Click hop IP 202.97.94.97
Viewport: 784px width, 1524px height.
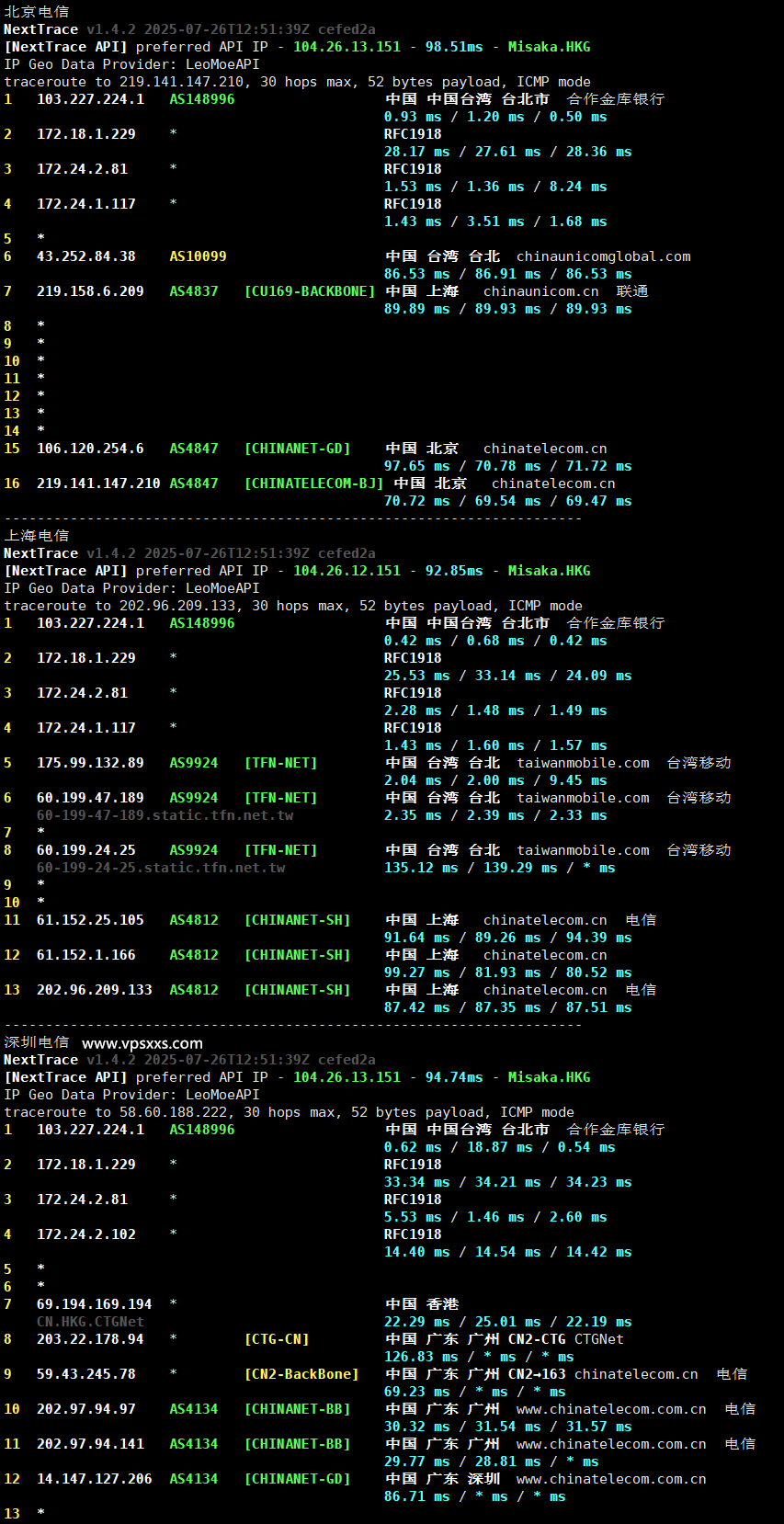pyautogui.click(x=86, y=1409)
